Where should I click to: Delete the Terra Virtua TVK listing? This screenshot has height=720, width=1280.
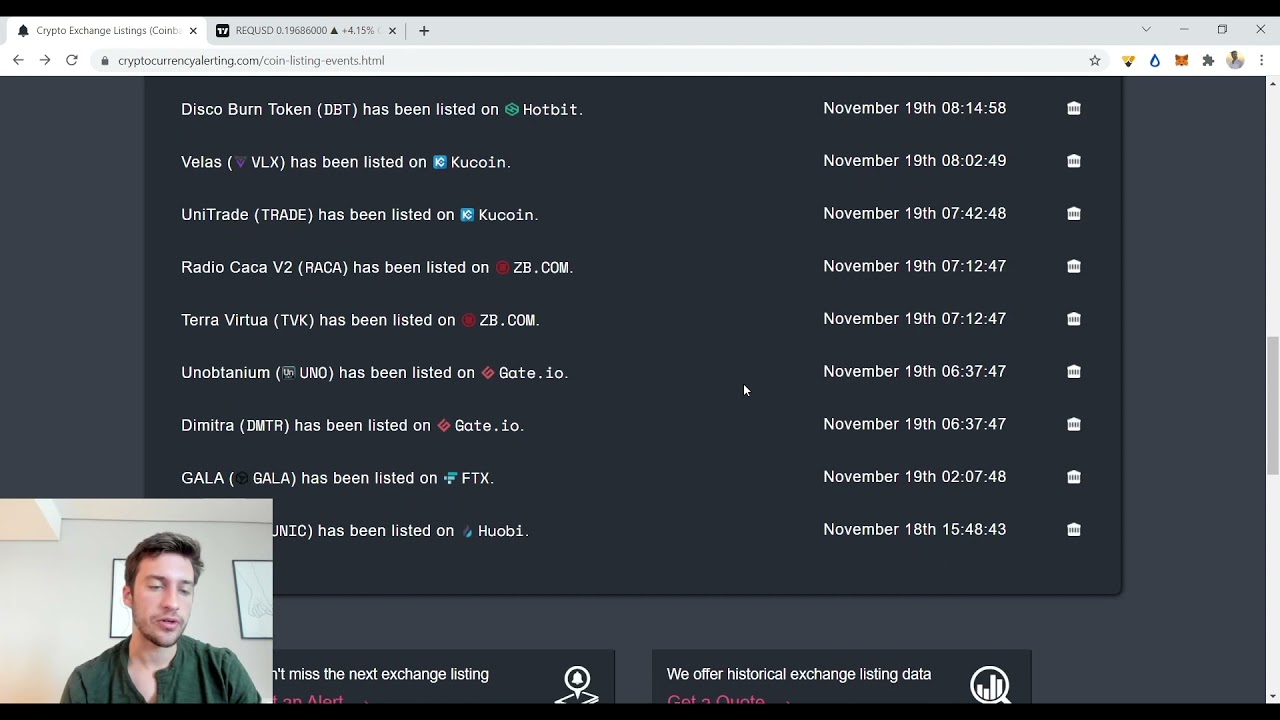pos(1074,319)
